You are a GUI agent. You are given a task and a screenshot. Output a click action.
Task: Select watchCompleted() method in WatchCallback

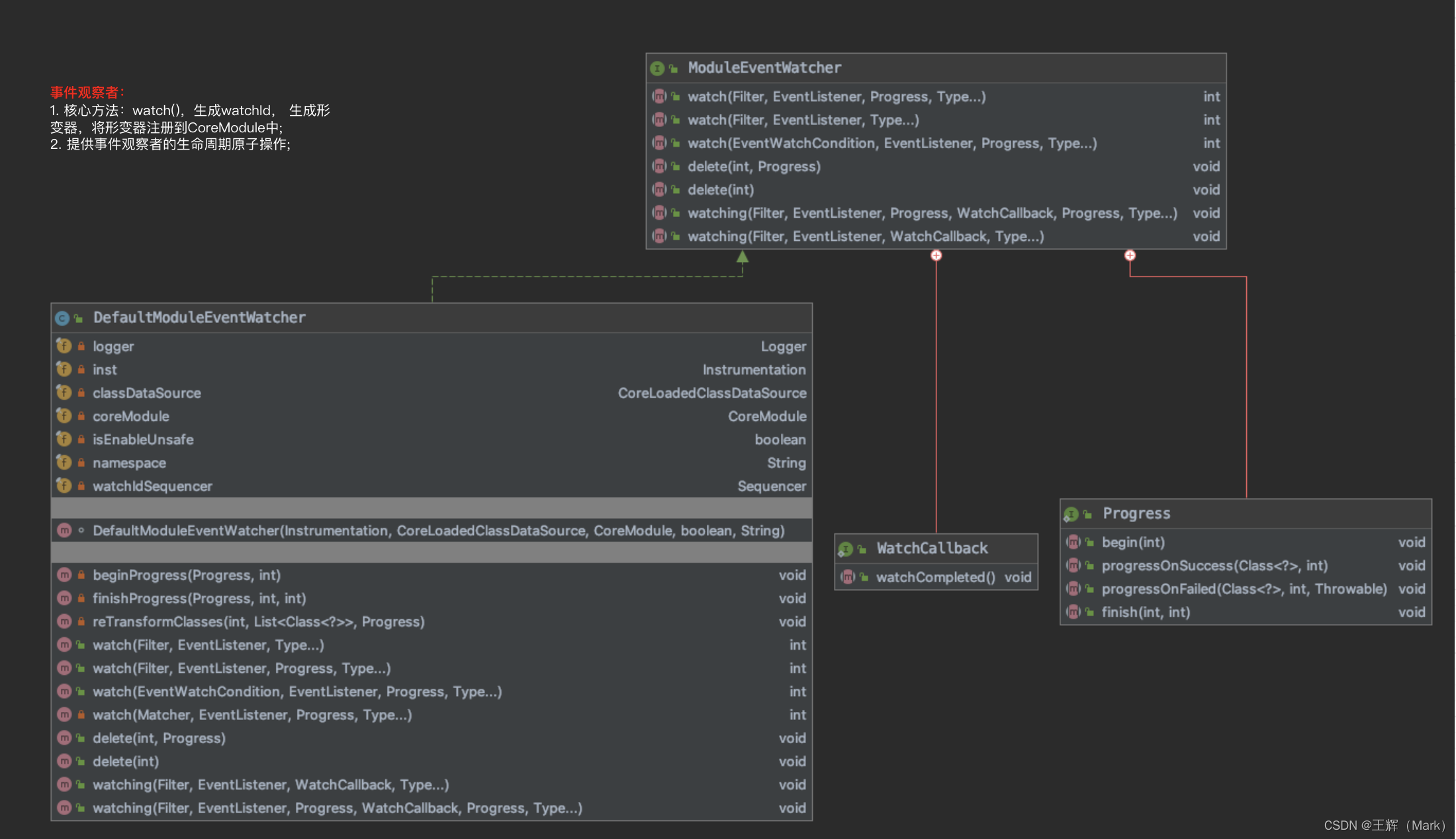coord(936,577)
